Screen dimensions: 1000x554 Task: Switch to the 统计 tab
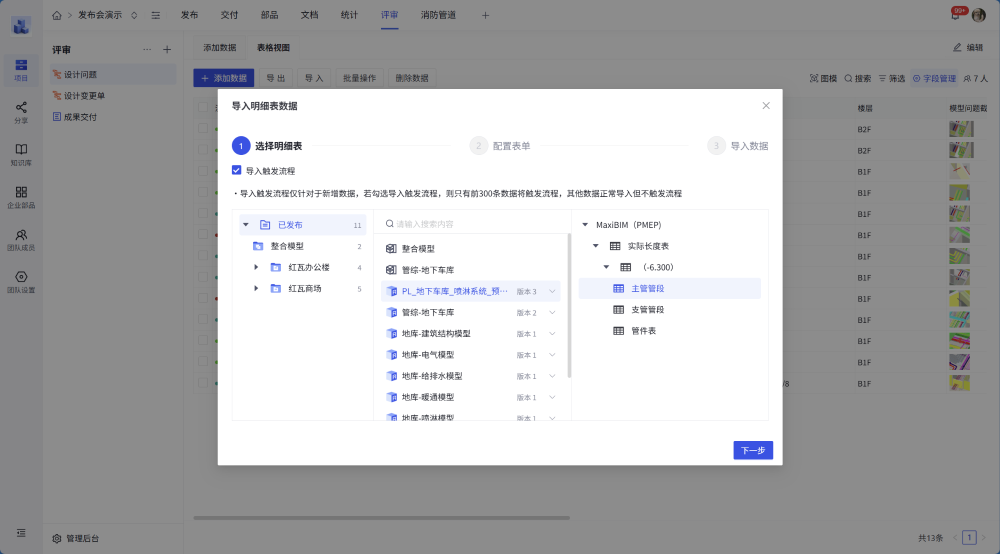coord(349,15)
